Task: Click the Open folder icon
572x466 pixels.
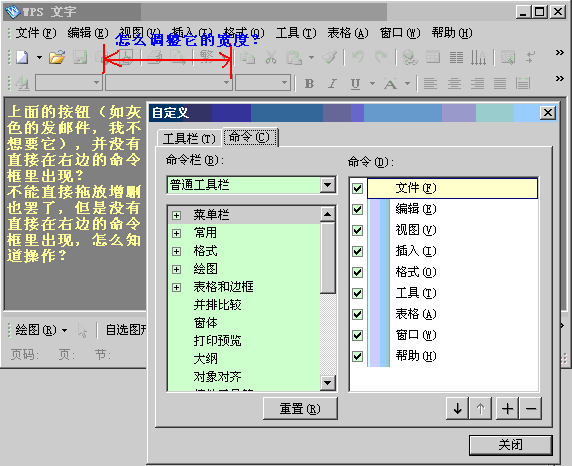Action: pyautogui.click(x=57, y=57)
